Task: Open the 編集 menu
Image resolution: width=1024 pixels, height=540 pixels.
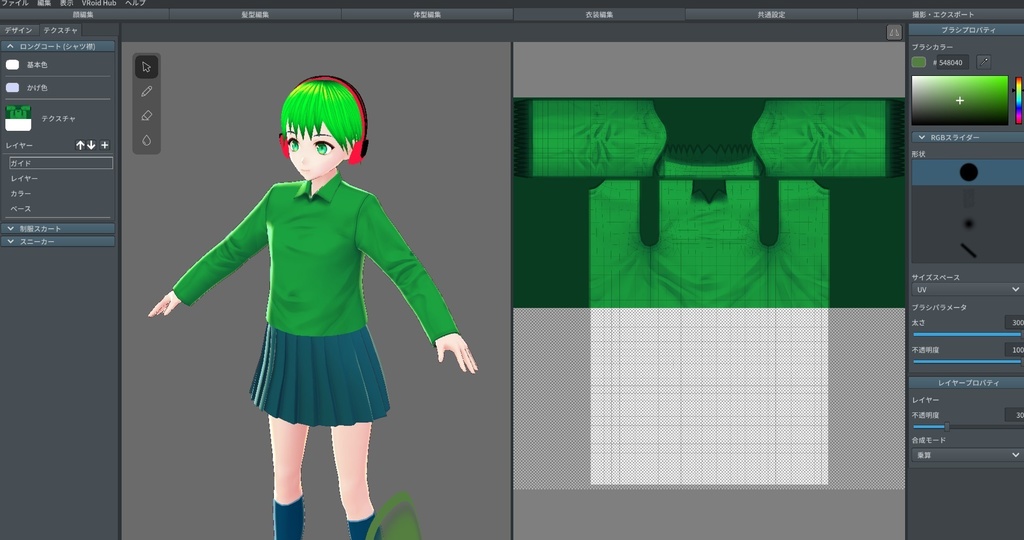Action: pos(44,3)
